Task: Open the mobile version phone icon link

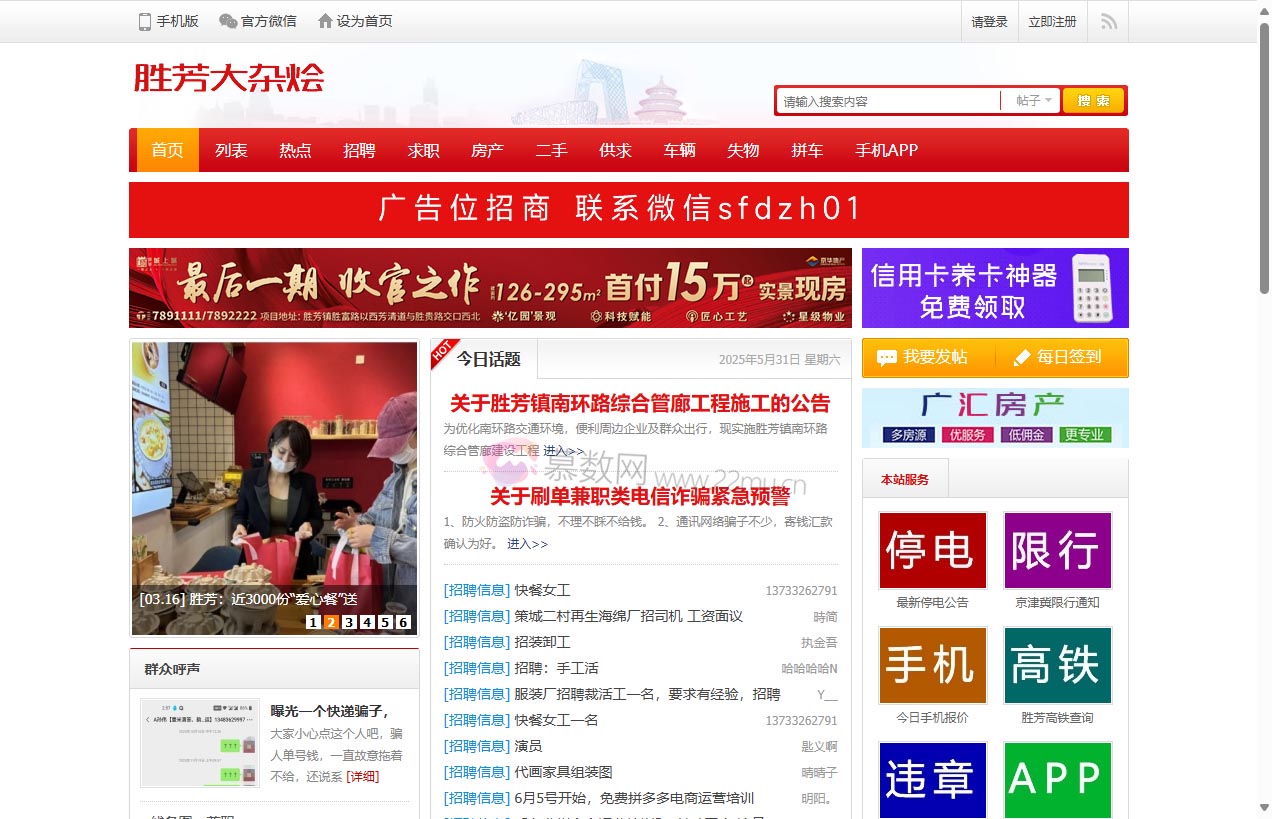Action: point(145,21)
